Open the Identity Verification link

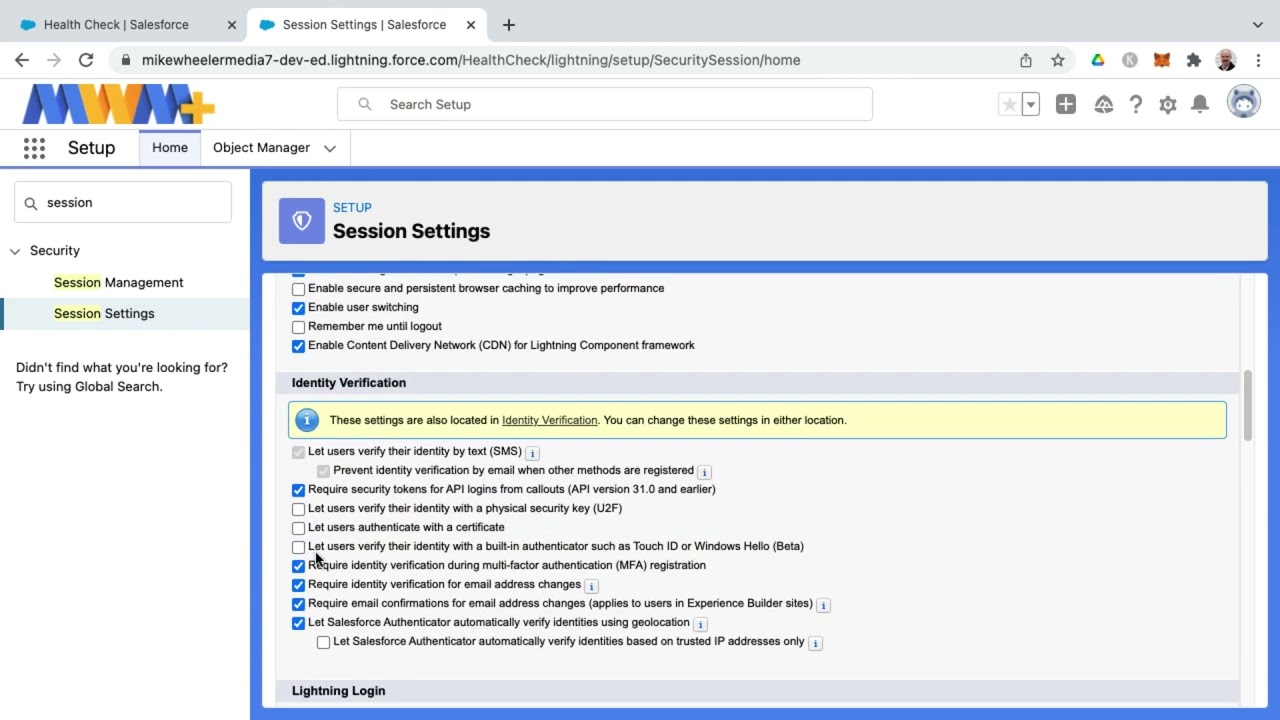click(x=549, y=420)
